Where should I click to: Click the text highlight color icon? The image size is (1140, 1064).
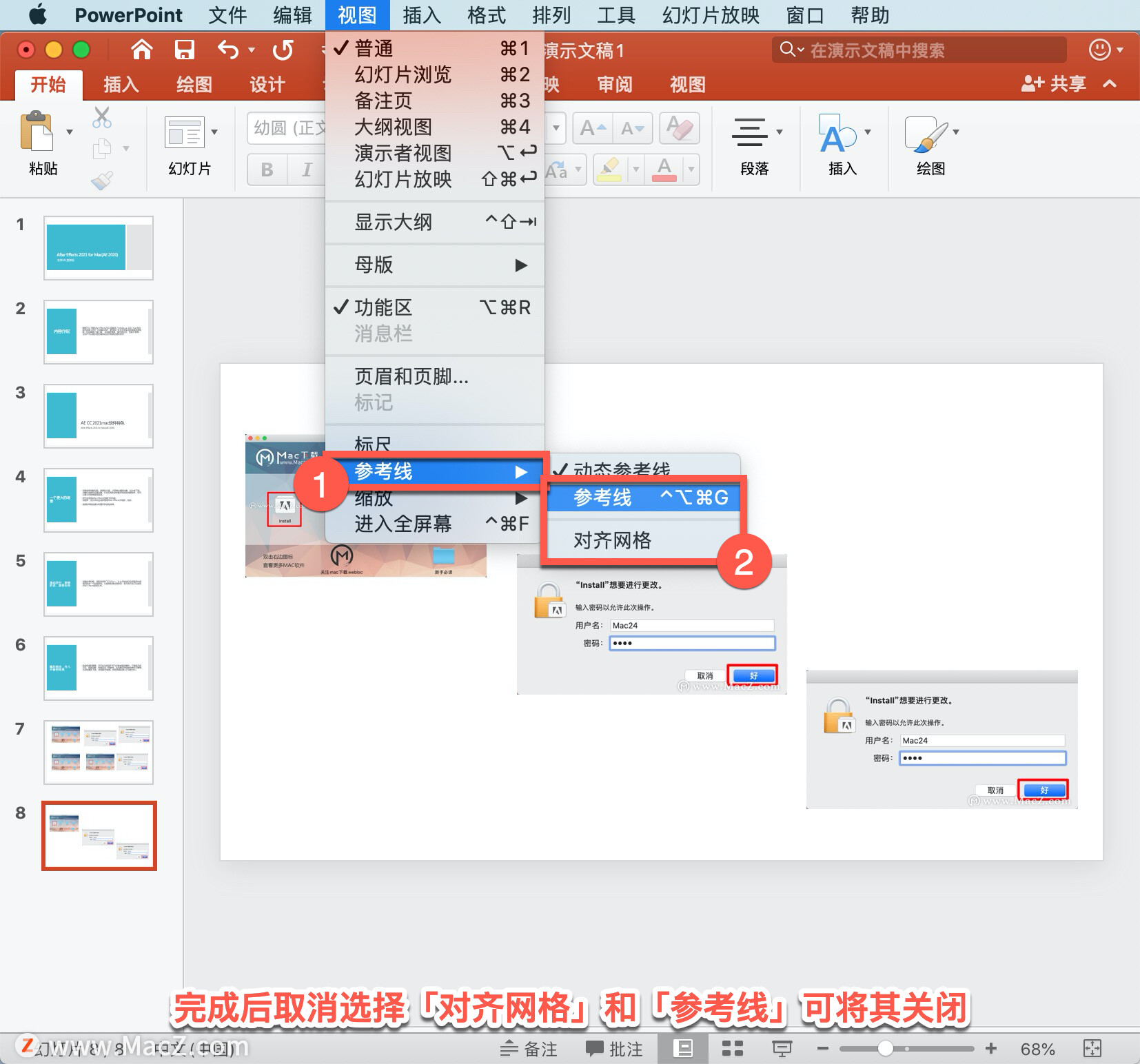click(609, 169)
